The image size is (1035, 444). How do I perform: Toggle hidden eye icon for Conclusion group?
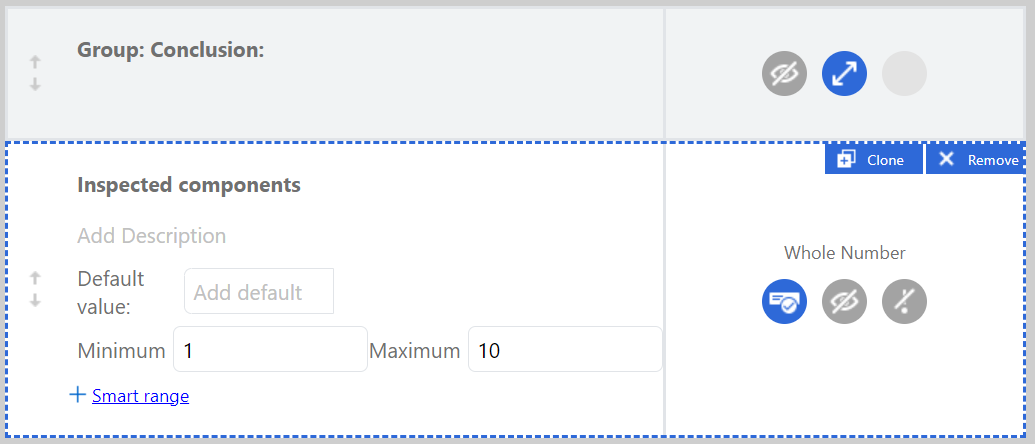[x=784, y=74]
